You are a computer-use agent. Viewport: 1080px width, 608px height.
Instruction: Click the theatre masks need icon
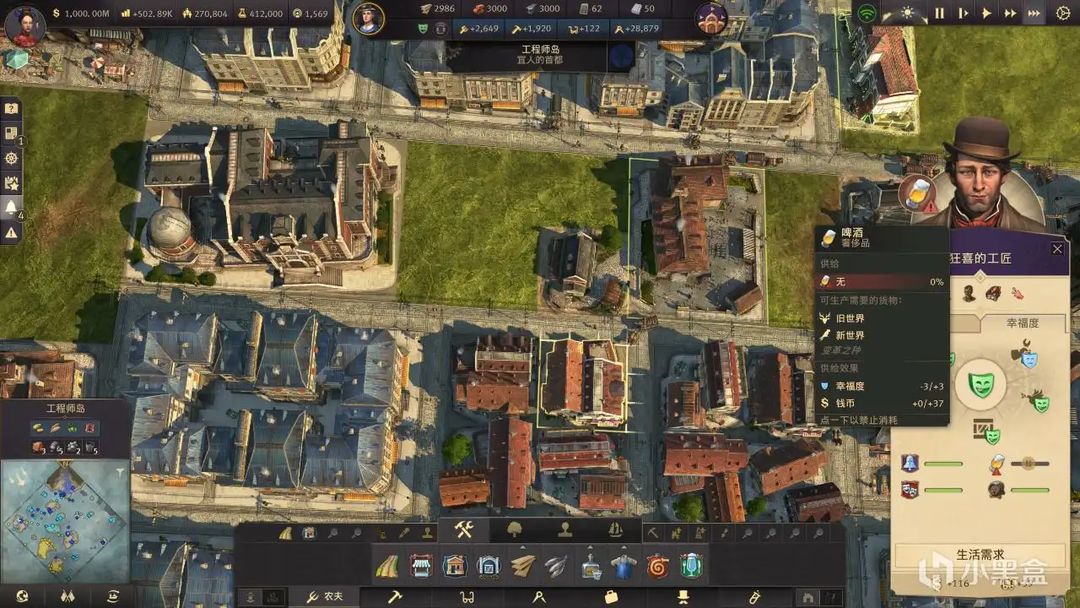point(910,490)
